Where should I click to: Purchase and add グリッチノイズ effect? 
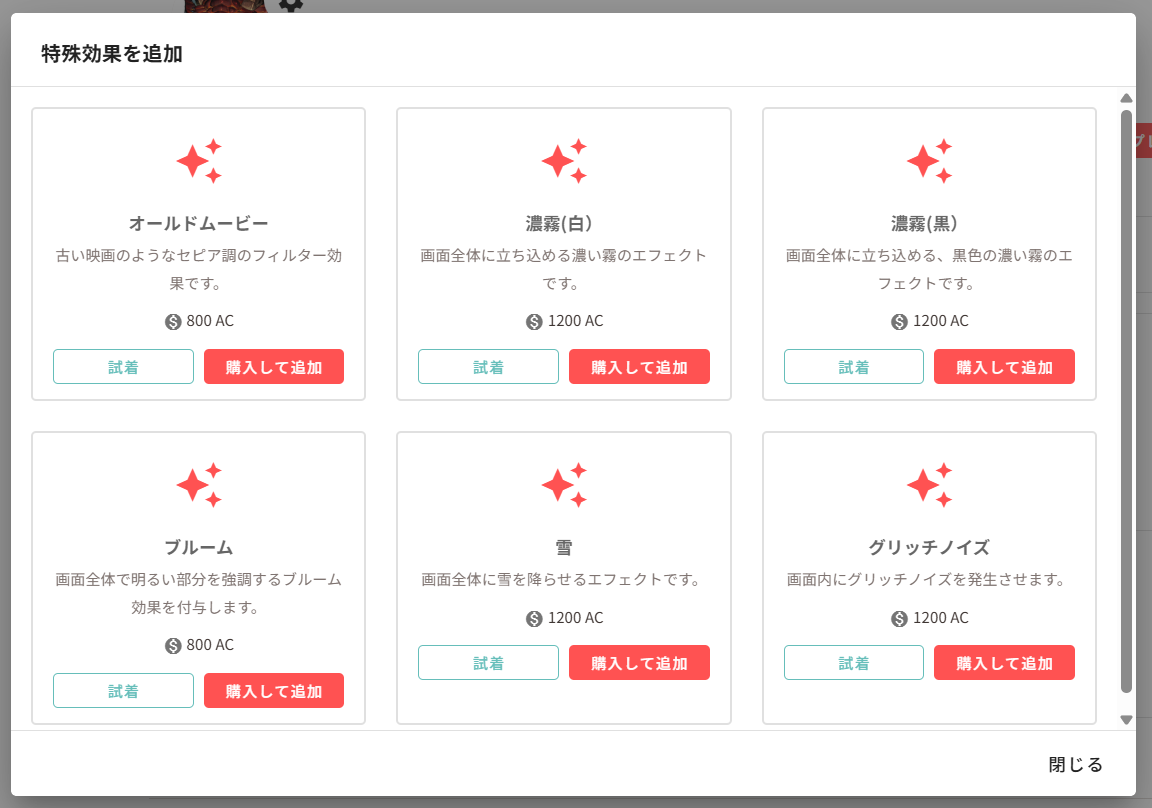pos(1004,663)
